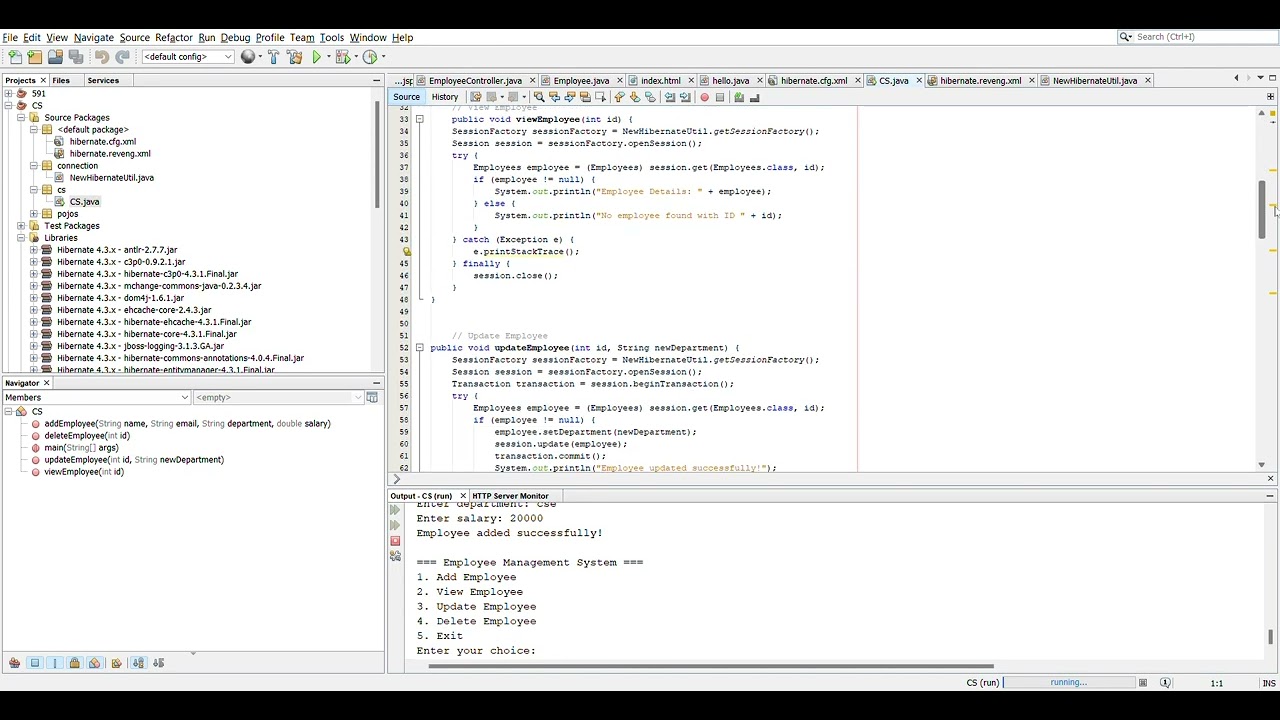
Task: Toggle Show Inherited Members in Navigator
Action: (x=14, y=663)
